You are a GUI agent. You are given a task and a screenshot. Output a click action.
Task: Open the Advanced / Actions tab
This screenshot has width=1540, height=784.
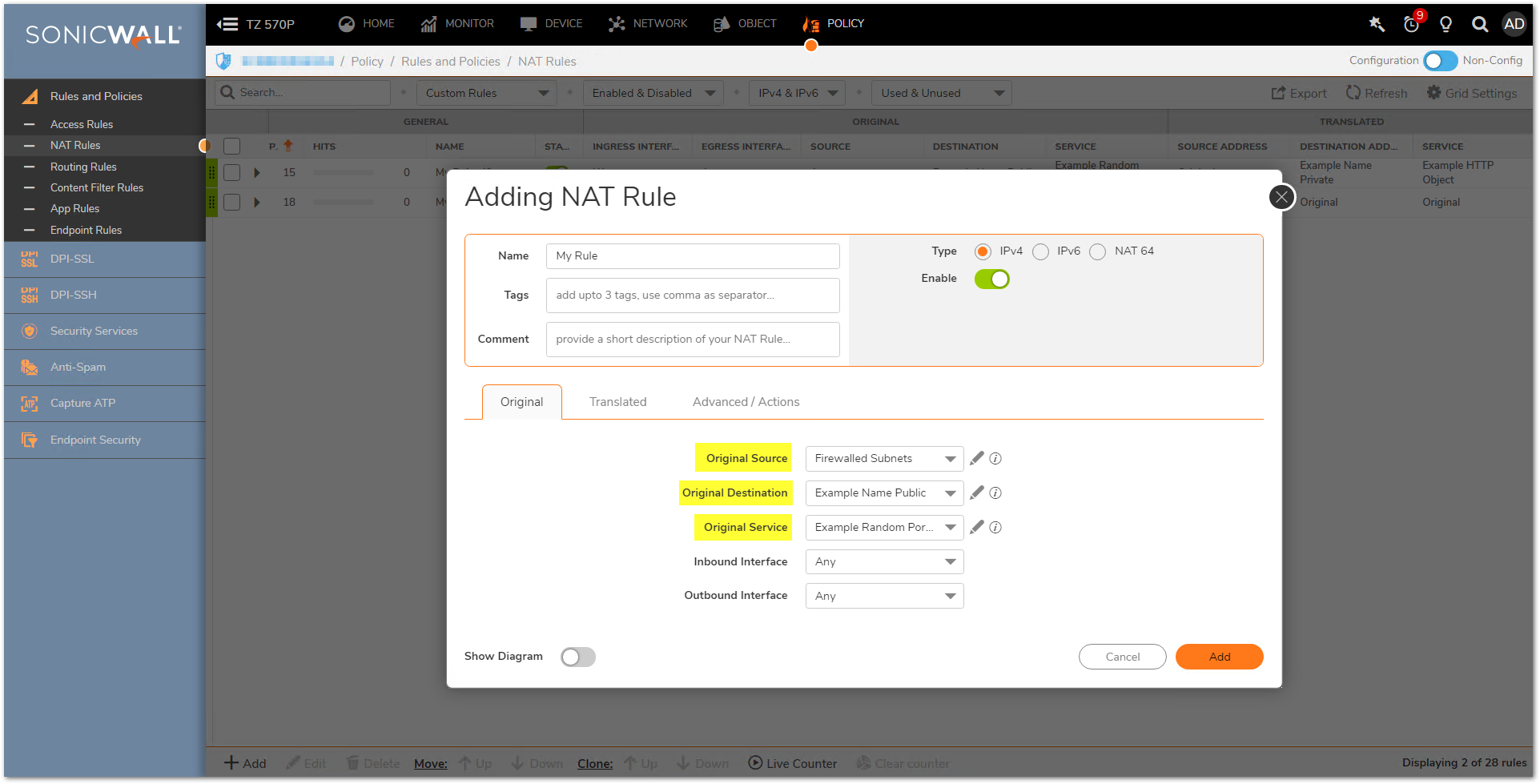[746, 402]
